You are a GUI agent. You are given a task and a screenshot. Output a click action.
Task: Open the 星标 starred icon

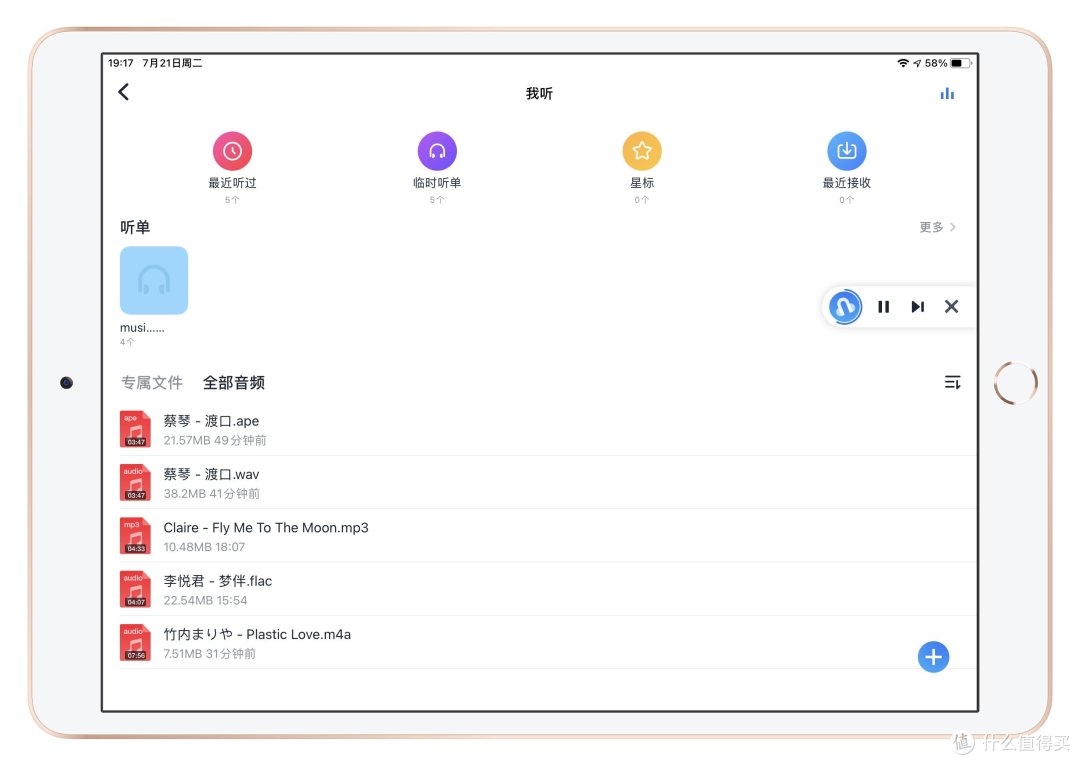click(x=642, y=151)
